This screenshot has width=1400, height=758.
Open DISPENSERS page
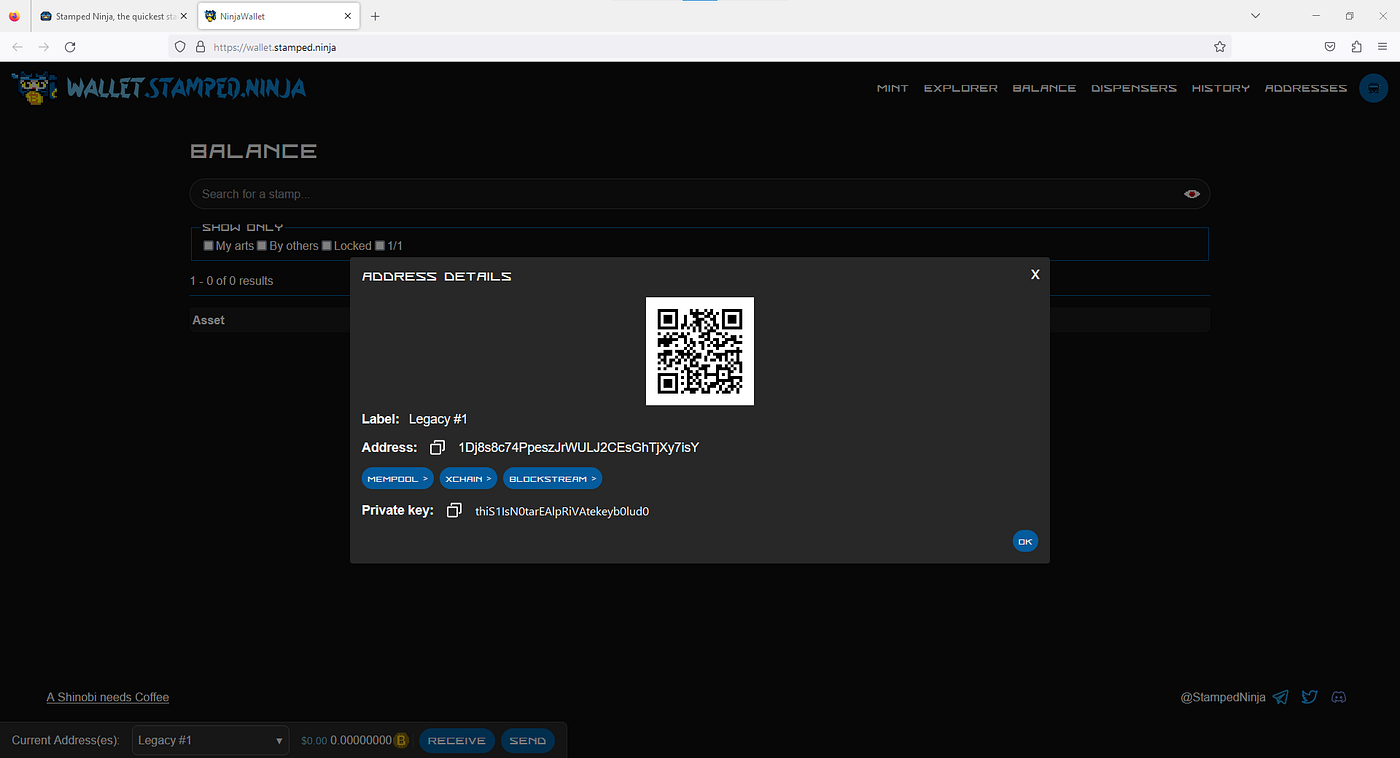[1134, 88]
